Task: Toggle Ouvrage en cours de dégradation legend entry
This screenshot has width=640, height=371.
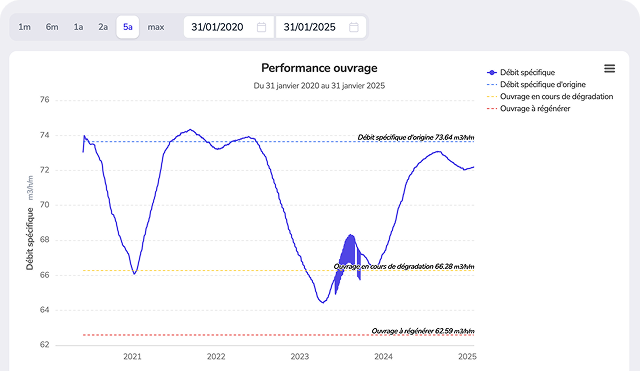Action: 550,97
